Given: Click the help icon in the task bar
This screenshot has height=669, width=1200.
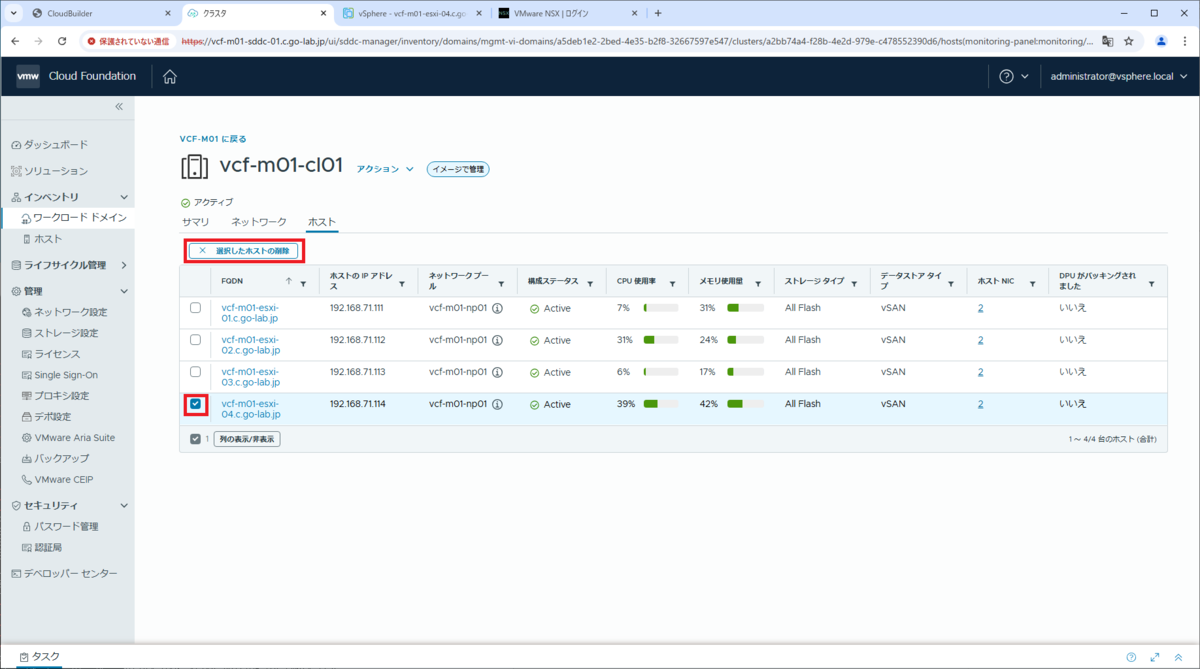Looking at the screenshot, I should pos(1131,657).
